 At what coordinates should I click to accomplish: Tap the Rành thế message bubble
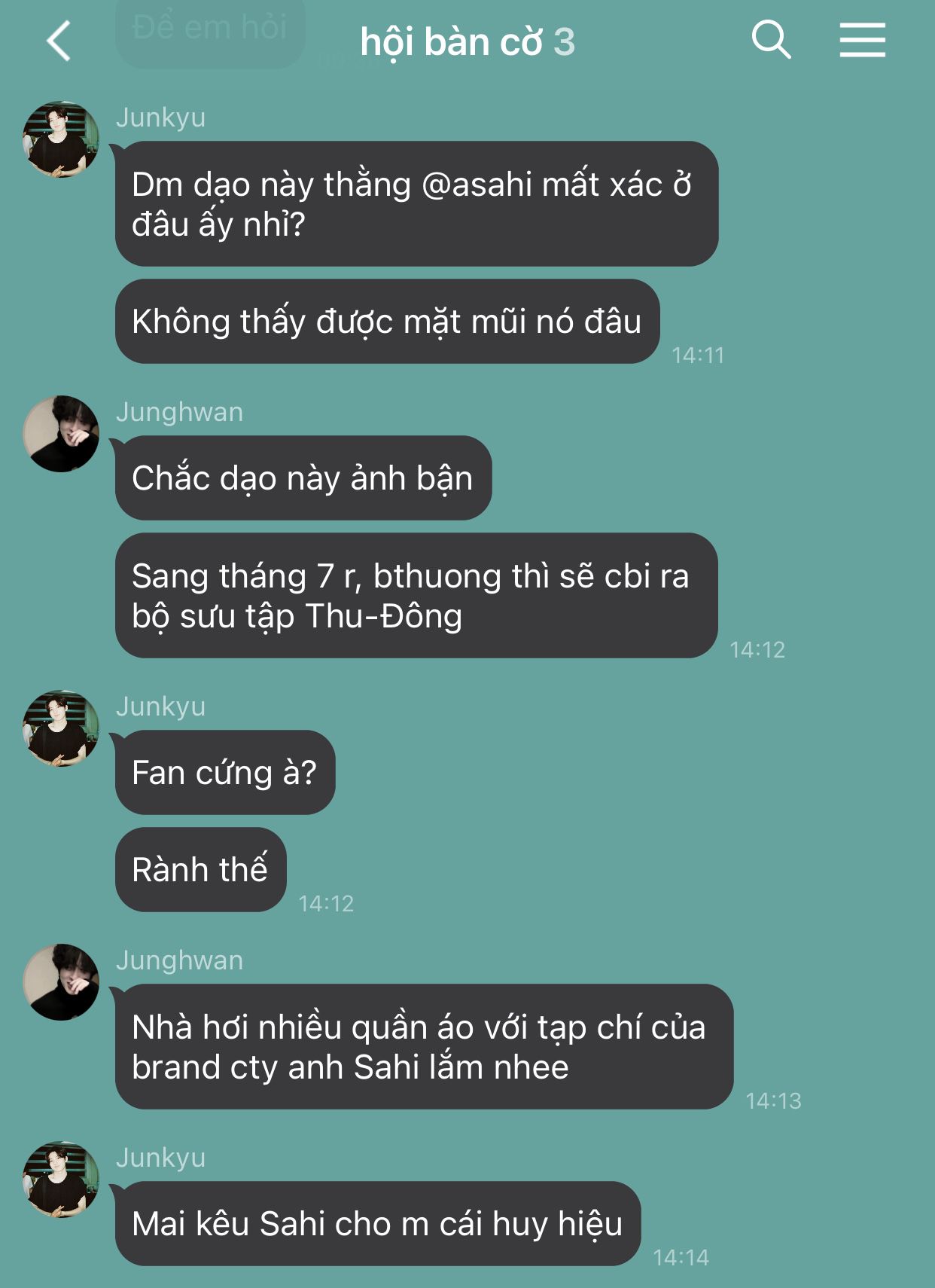coord(200,870)
